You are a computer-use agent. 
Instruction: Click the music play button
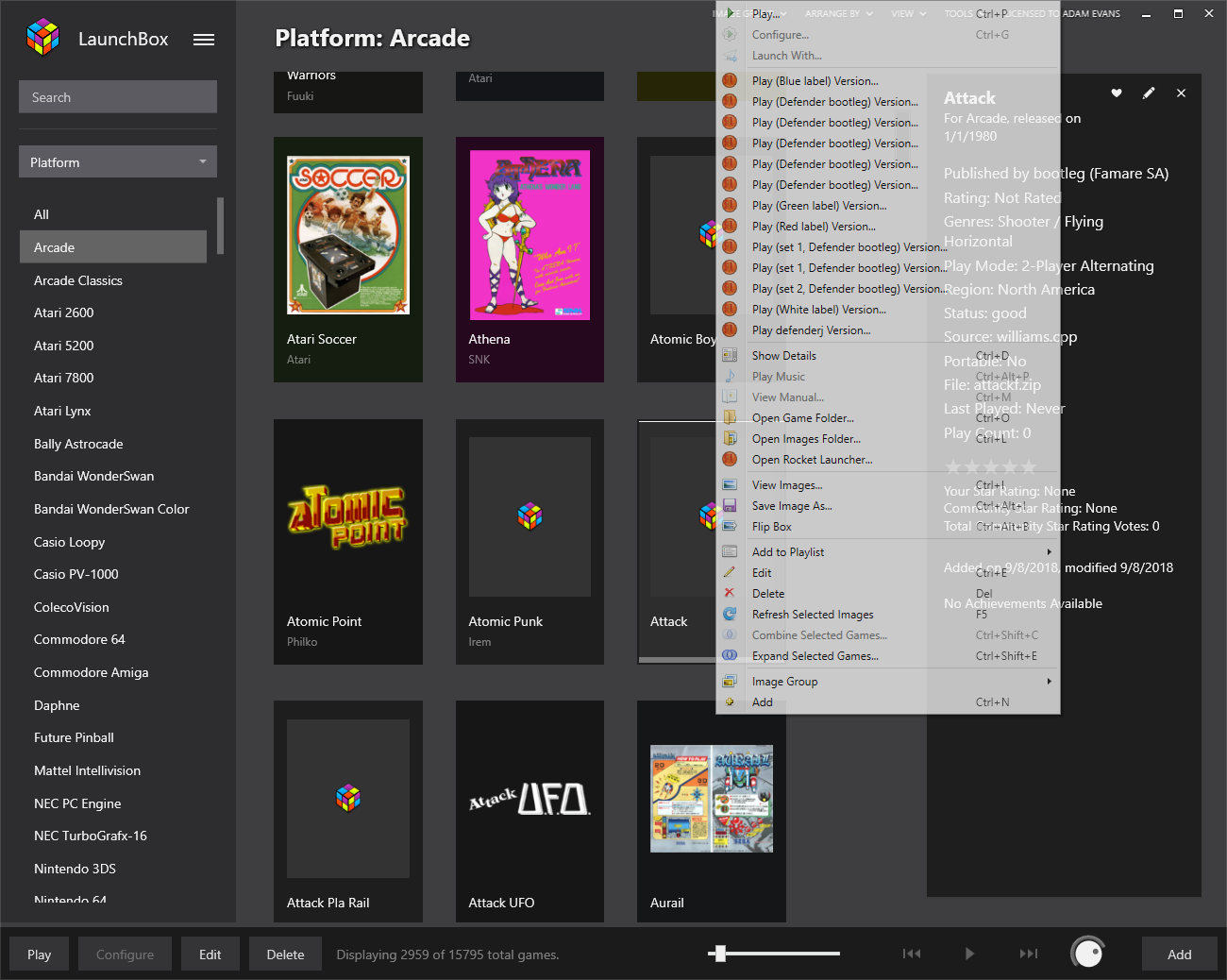point(969,954)
